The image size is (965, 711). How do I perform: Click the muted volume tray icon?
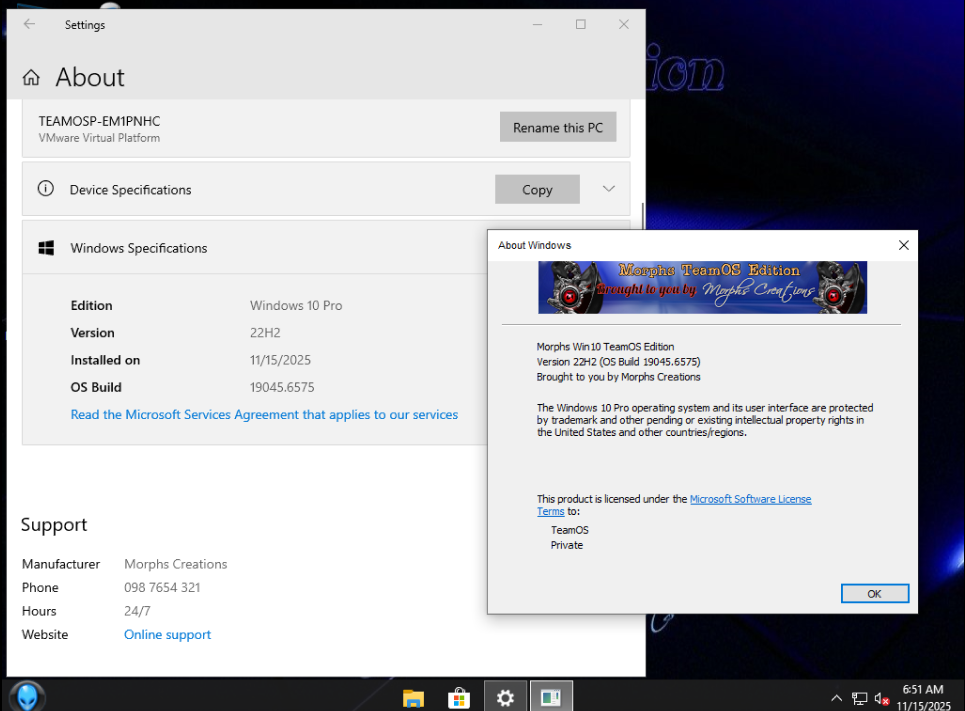(x=882, y=698)
